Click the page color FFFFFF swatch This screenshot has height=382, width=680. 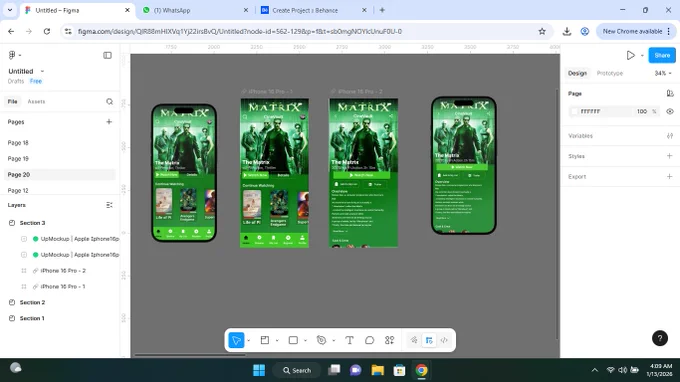pyautogui.click(x=575, y=111)
